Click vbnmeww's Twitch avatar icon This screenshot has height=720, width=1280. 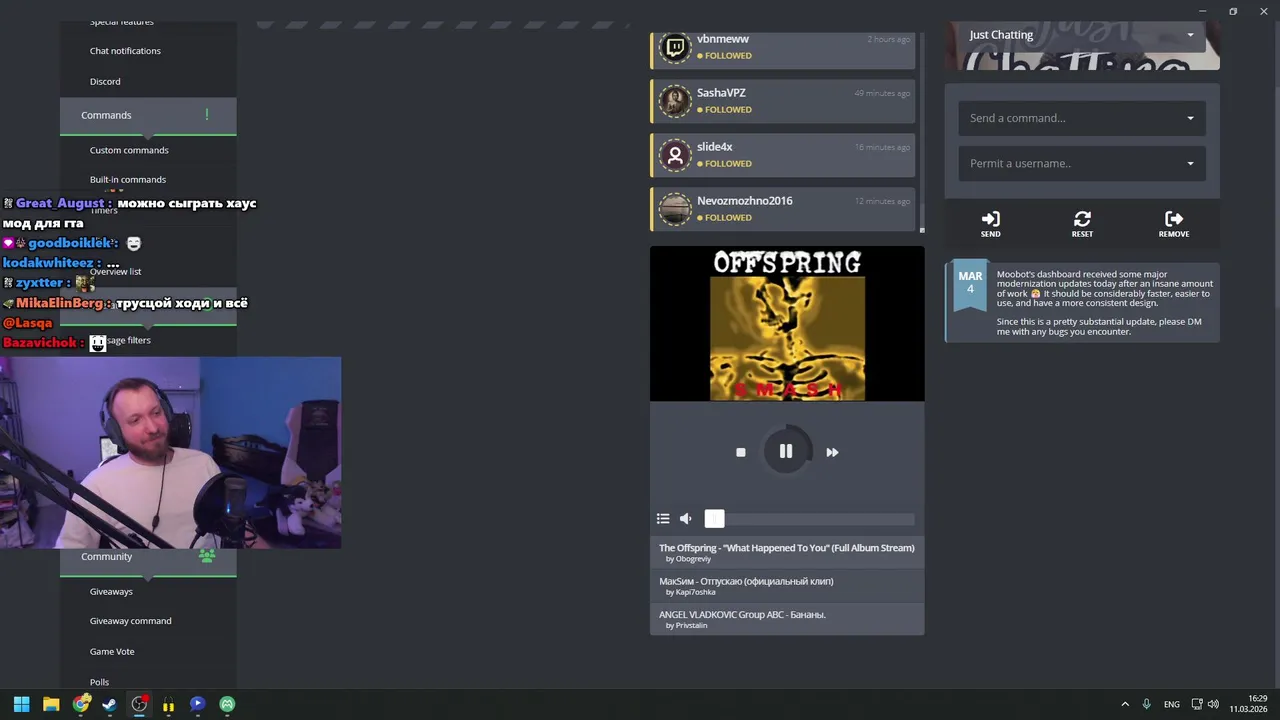[675, 46]
